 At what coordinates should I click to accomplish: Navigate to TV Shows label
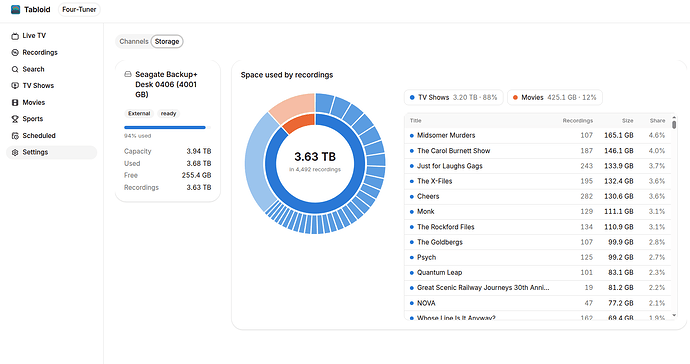click(38, 85)
